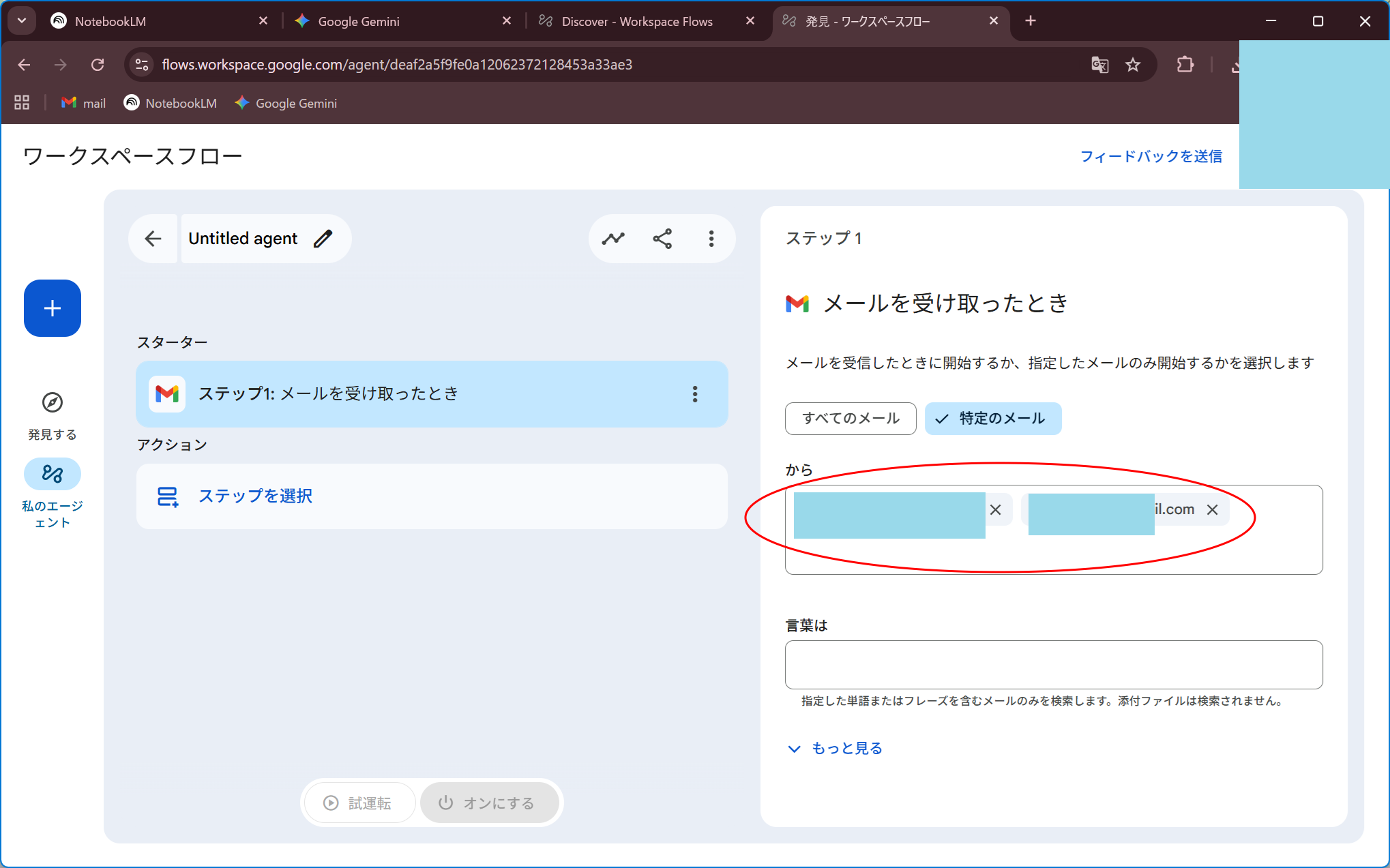
Task: Click the Google Translate icon in address bar
Action: [1099, 65]
